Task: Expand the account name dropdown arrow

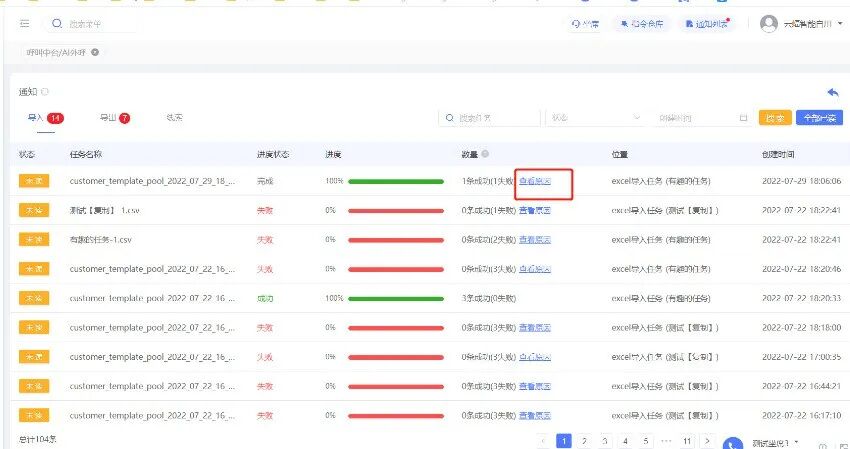Action: click(x=841, y=24)
